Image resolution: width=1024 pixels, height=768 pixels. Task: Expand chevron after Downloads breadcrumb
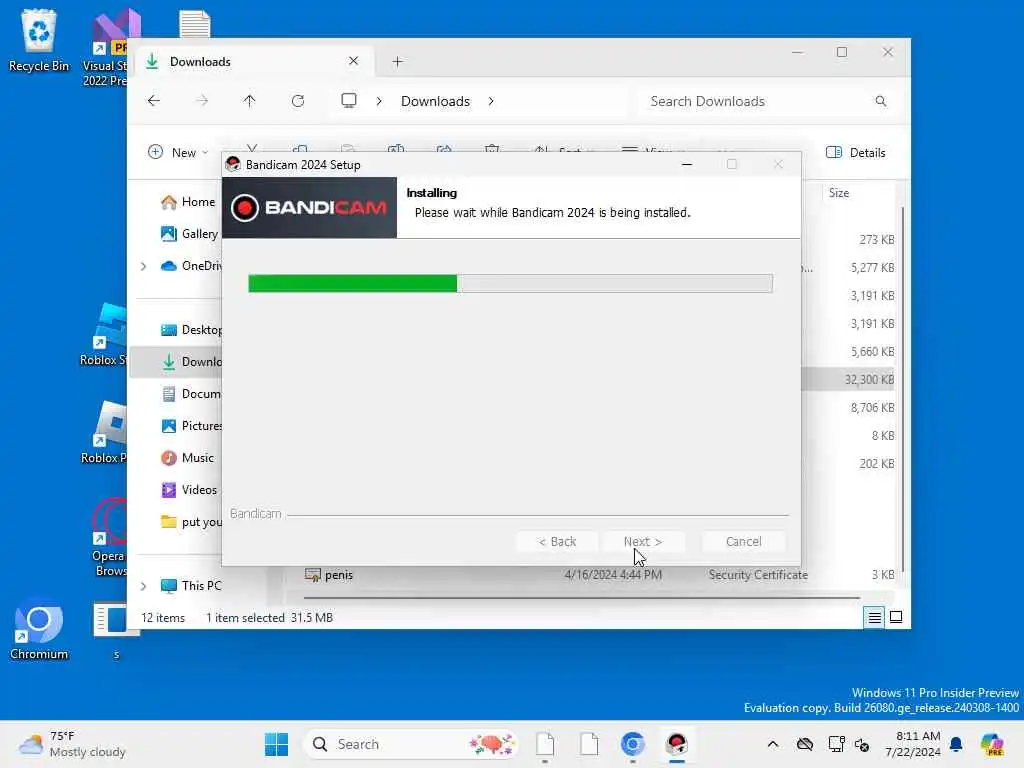(x=491, y=101)
